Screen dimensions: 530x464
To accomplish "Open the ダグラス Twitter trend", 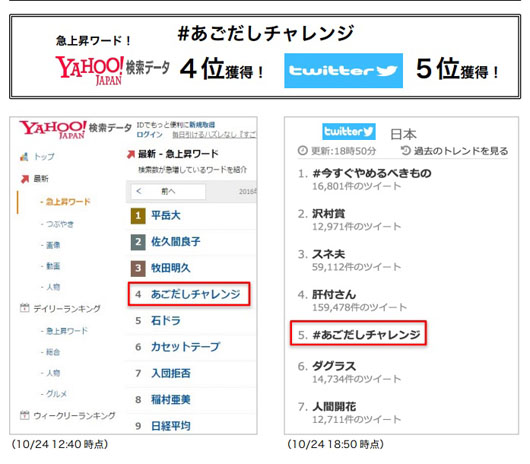I will [334, 366].
